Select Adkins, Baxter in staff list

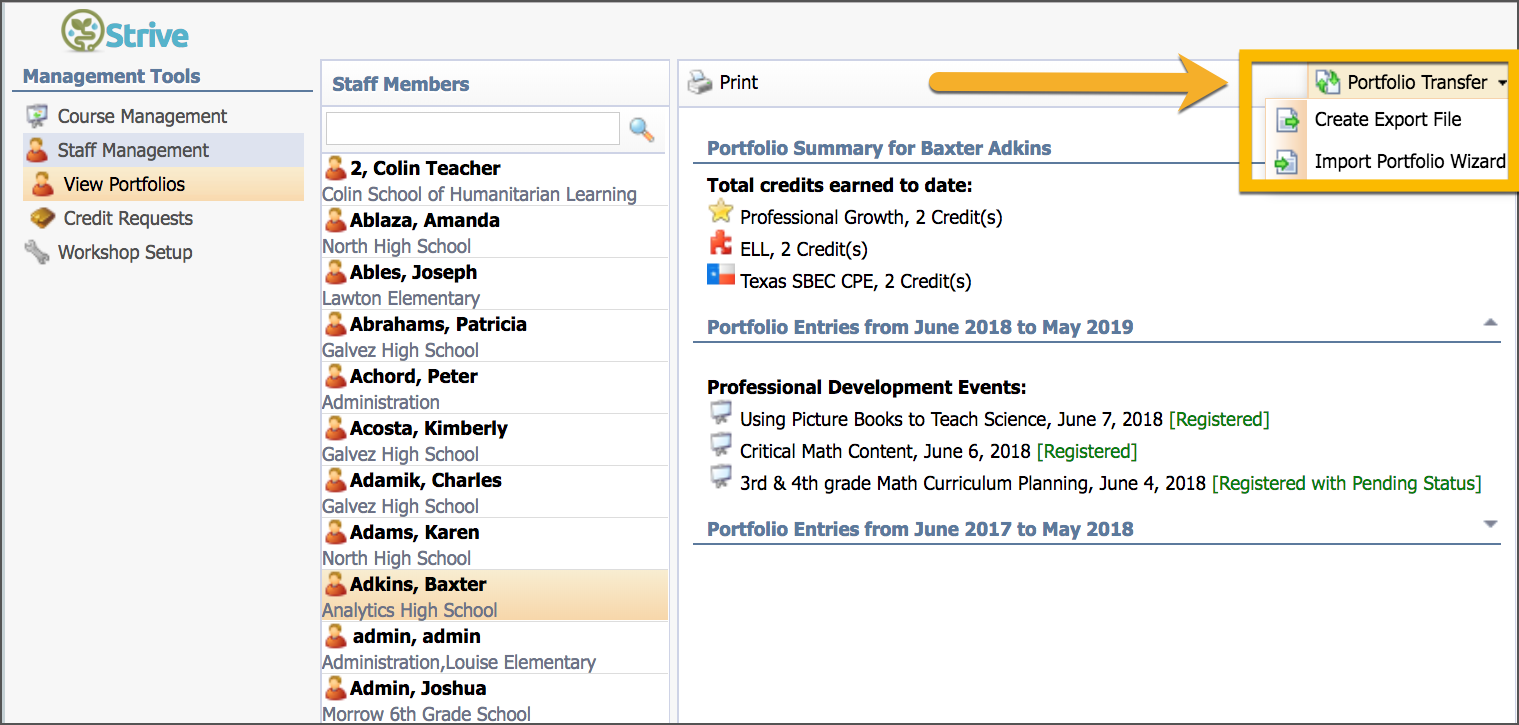click(495, 596)
